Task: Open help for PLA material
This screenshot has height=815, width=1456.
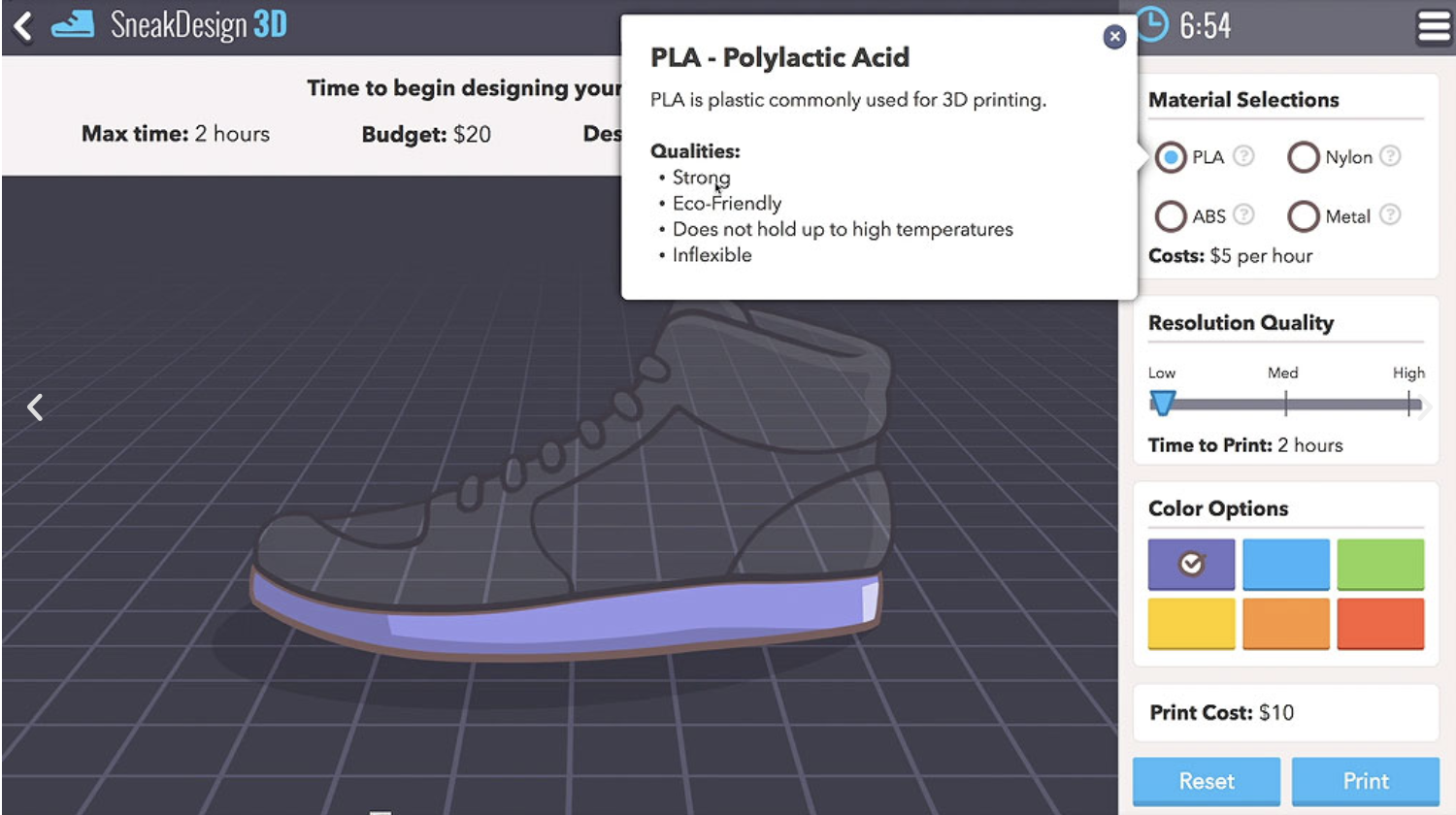Action: point(1243,156)
